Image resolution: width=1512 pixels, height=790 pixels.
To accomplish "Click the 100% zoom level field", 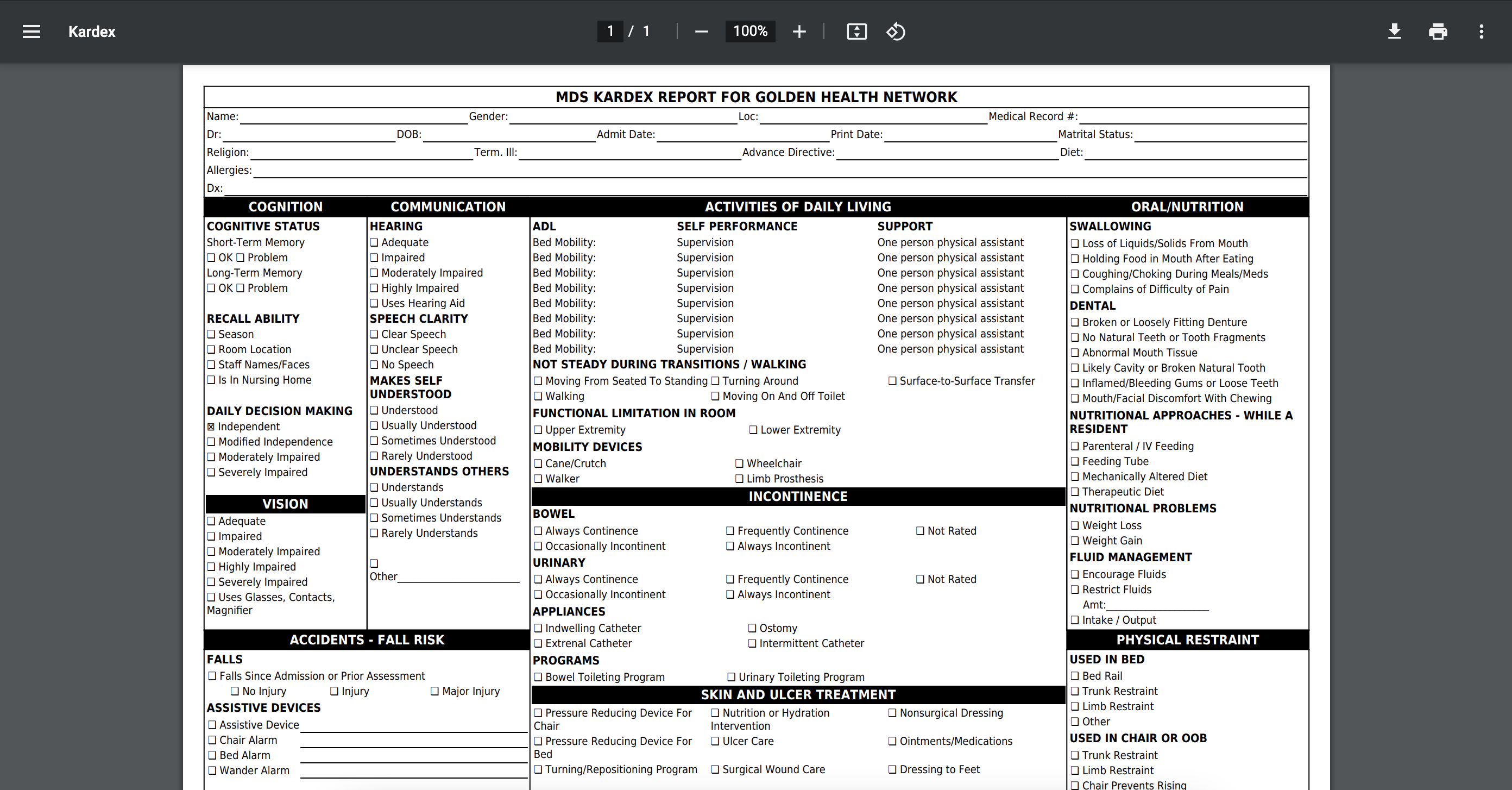I will [x=750, y=31].
